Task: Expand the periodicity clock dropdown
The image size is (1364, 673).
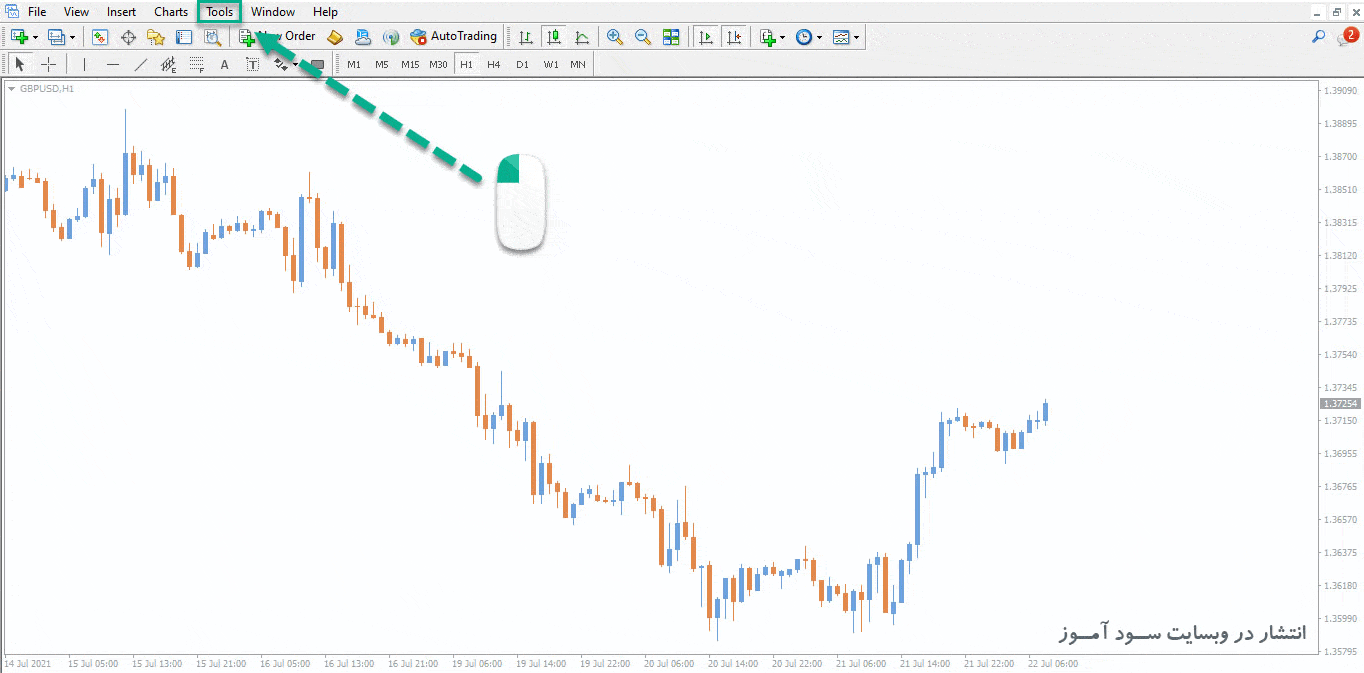Action: [x=819, y=37]
